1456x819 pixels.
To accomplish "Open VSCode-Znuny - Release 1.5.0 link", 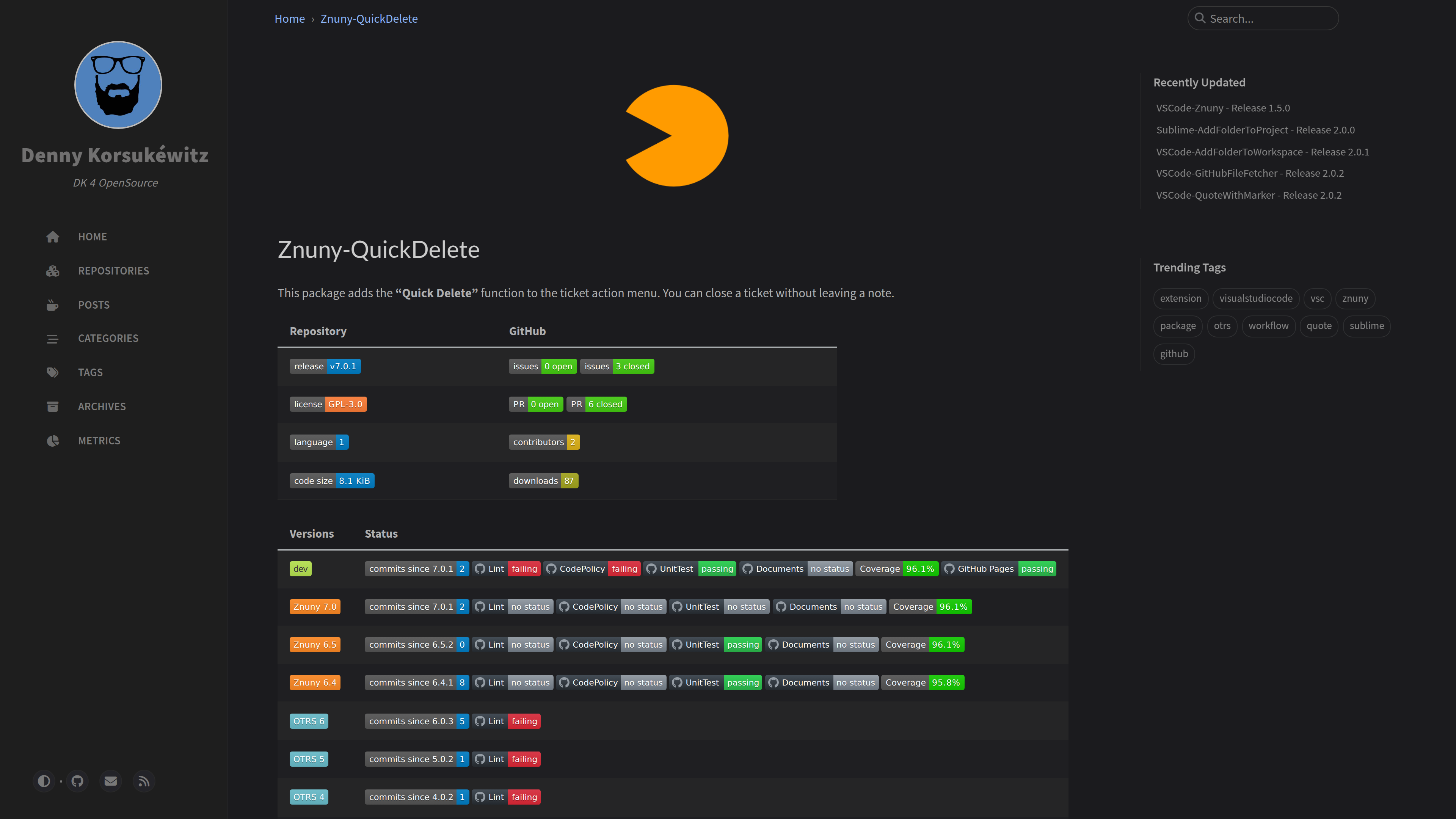I will click(x=1223, y=108).
